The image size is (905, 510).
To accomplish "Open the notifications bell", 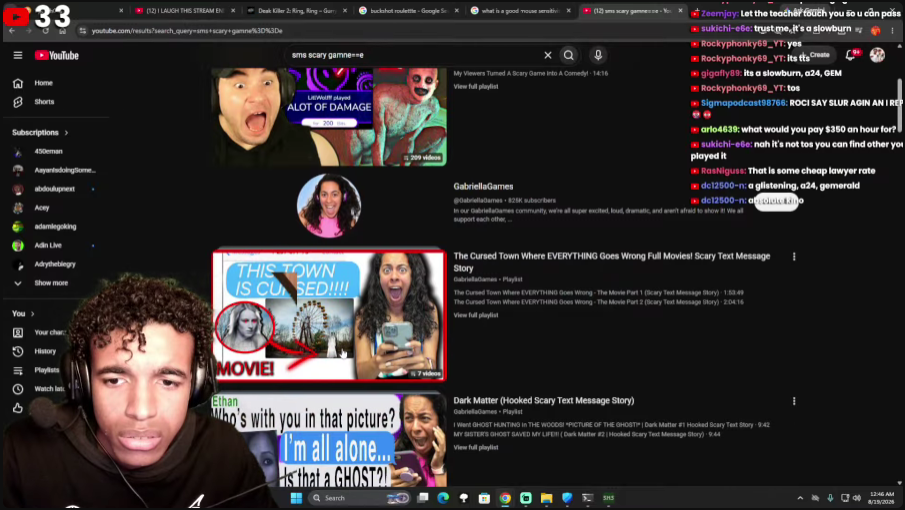I will (x=851, y=55).
